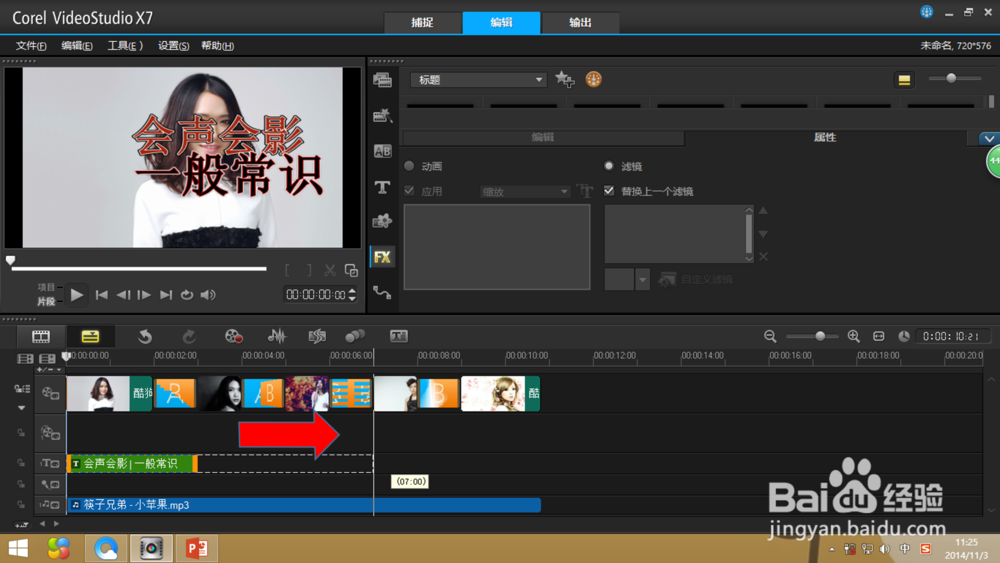Toggle repeat playback

(187, 295)
